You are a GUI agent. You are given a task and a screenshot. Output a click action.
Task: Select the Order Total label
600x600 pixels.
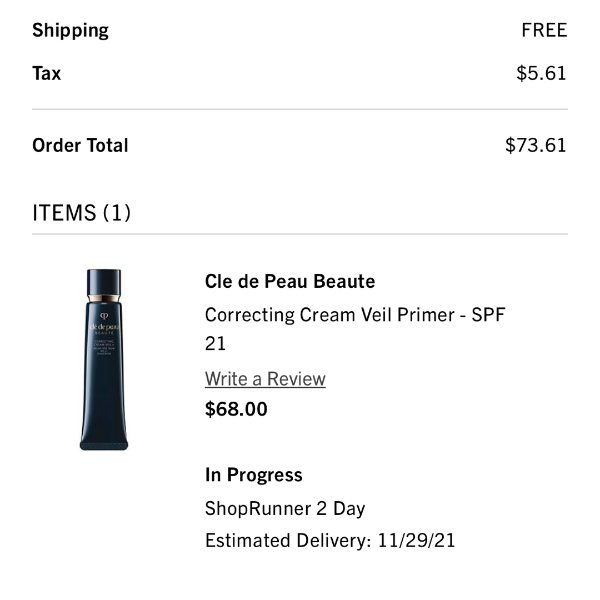point(80,145)
